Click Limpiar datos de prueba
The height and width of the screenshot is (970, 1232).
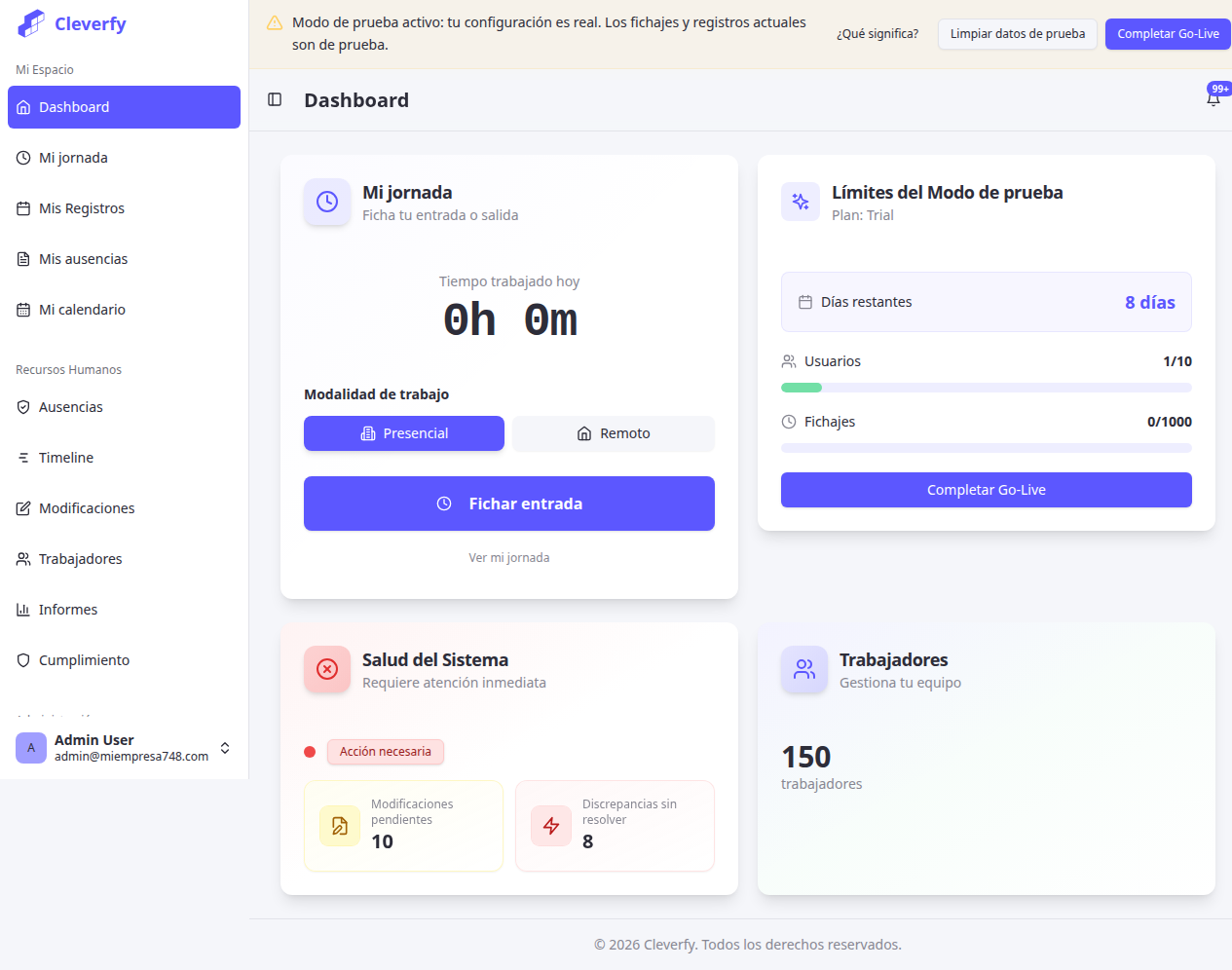coord(1017,33)
